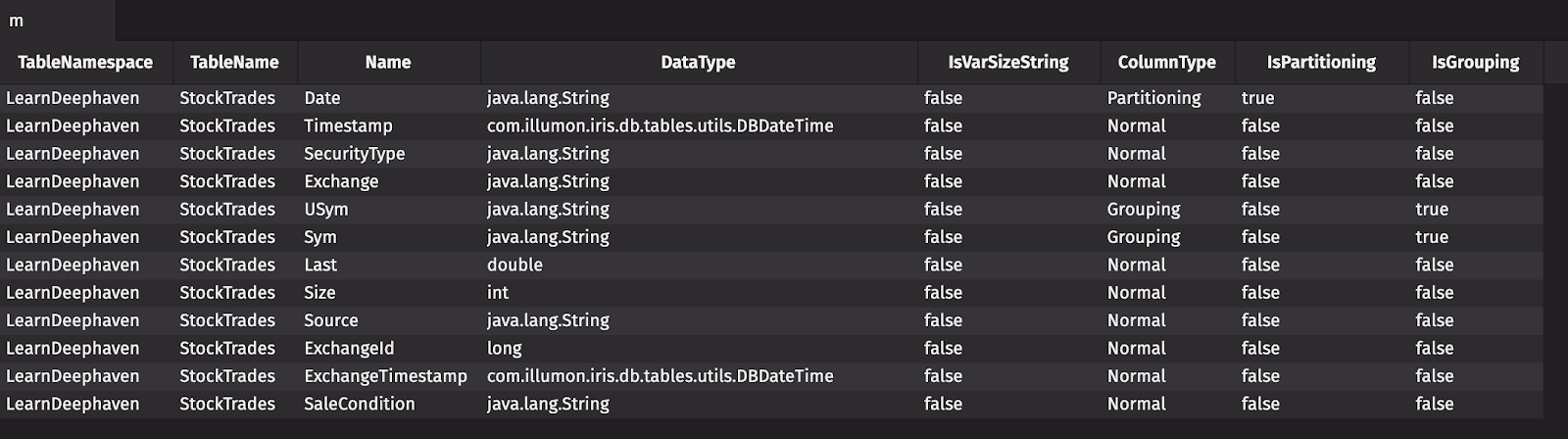The image size is (1568, 439).
Task: Select the Name column header
Action: (x=388, y=63)
